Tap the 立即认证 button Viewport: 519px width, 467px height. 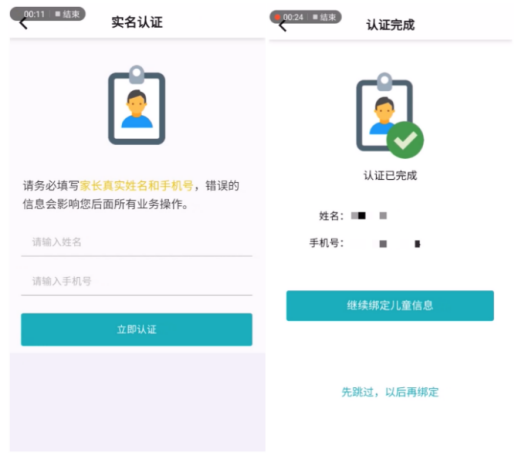pyautogui.click(x=137, y=329)
